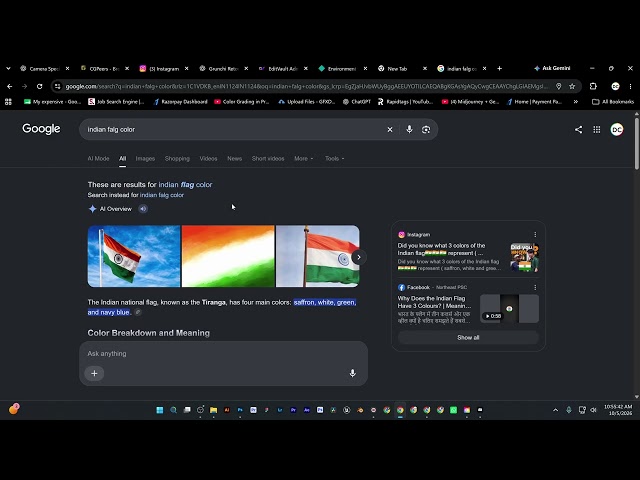This screenshot has width=640, height=480.
Task: Open the Instagram Did you know result
Action: coord(441,249)
